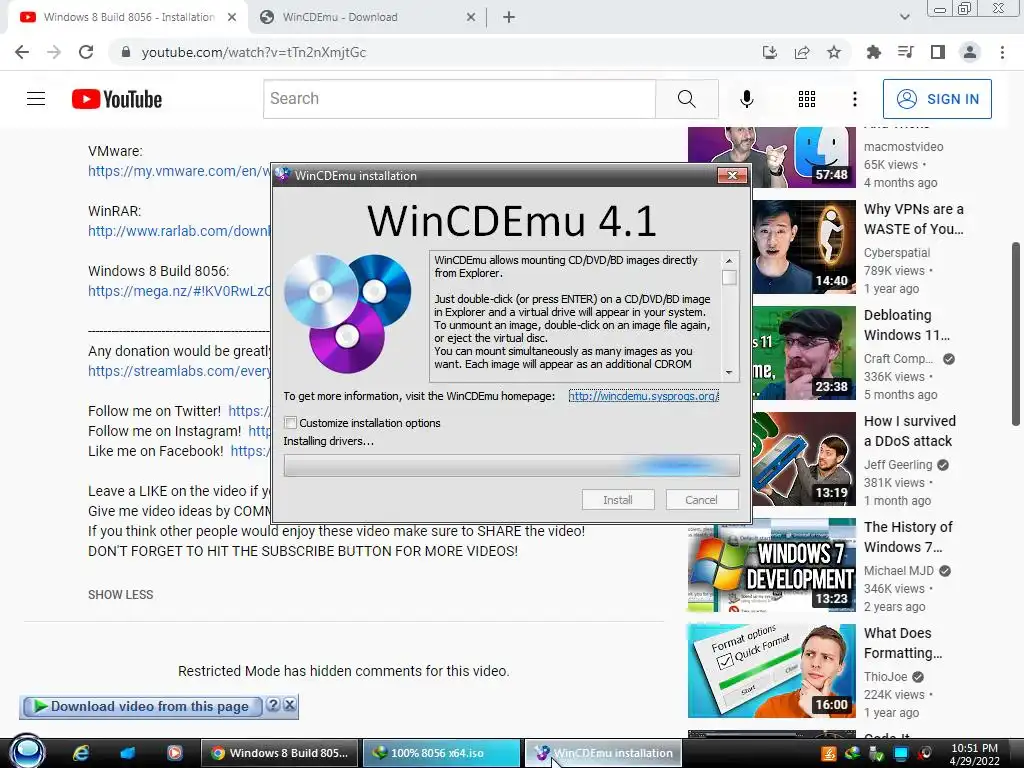The width and height of the screenshot is (1024, 768).
Task: Open Debloating Windows 11 video title
Action: pyautogui.click(x=907, y=325)
